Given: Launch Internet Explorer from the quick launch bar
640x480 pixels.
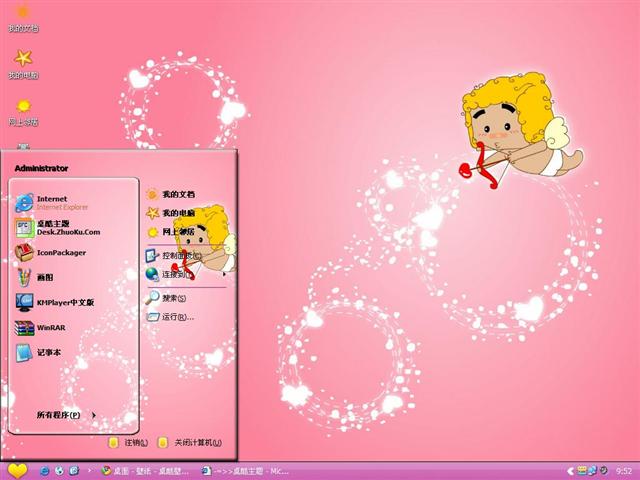Looking at the screenshot, I should coord(44,471).
